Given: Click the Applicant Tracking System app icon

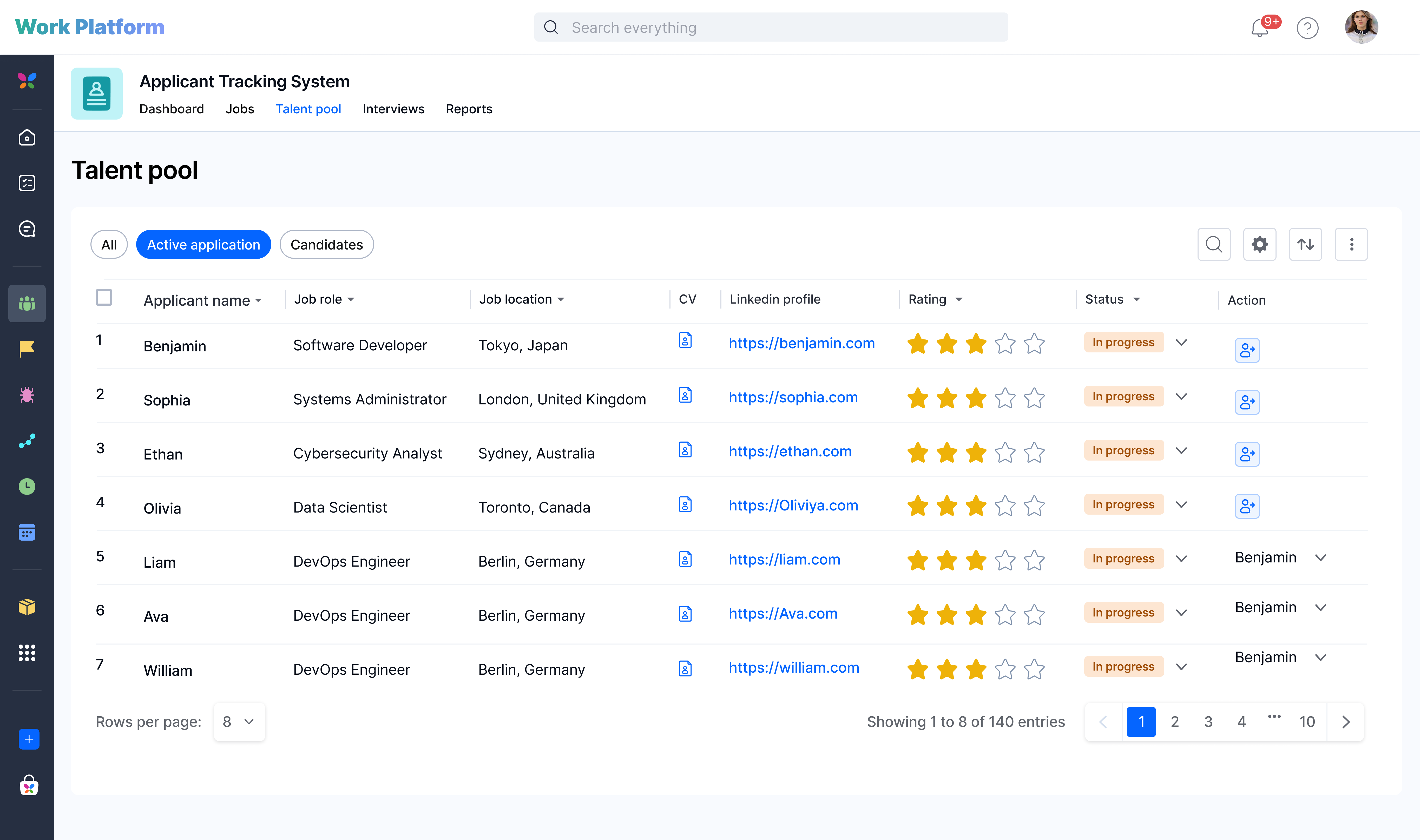Looking at the screenshot, I should pyautogui.click(x=97, y=93).
